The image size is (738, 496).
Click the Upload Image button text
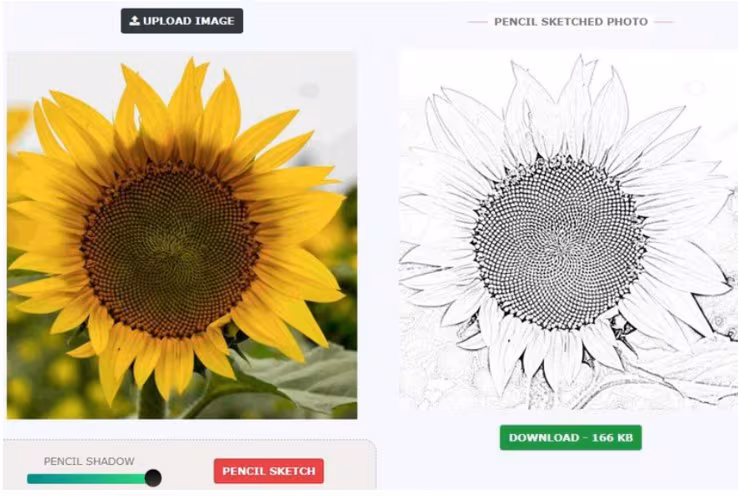188,21
